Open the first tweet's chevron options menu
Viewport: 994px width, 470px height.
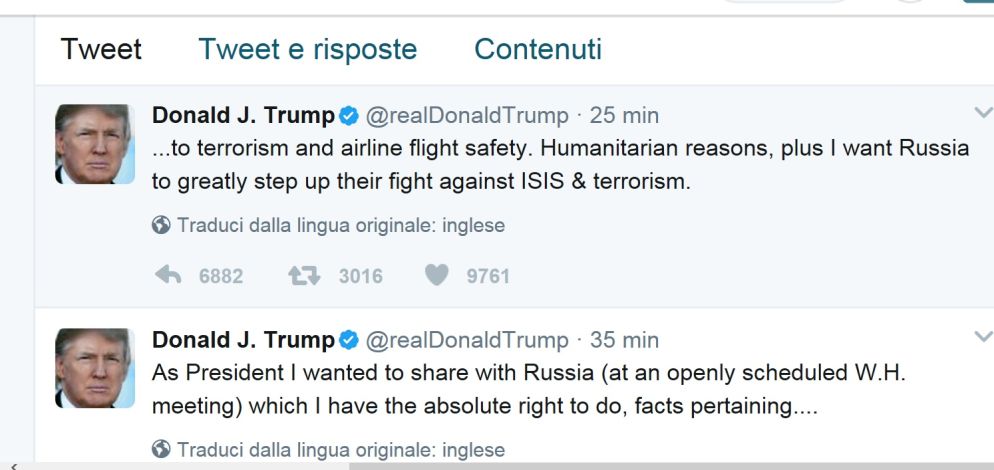tap(982, 113)
